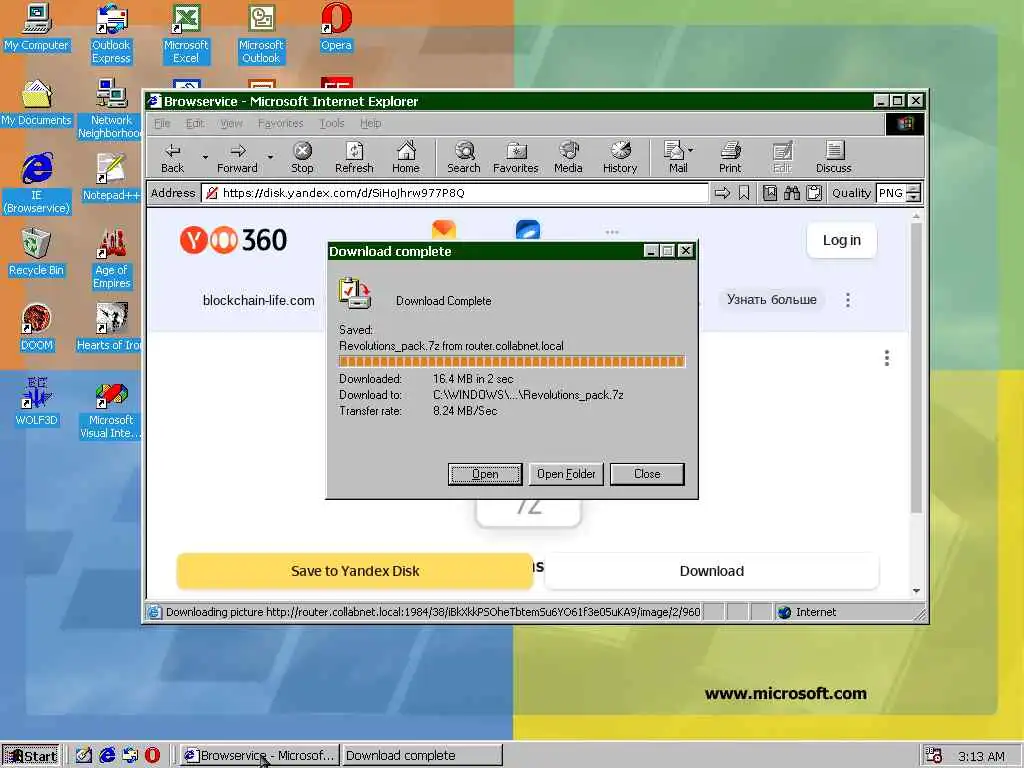Select the Microsoft Excel desktop icon

186,34
